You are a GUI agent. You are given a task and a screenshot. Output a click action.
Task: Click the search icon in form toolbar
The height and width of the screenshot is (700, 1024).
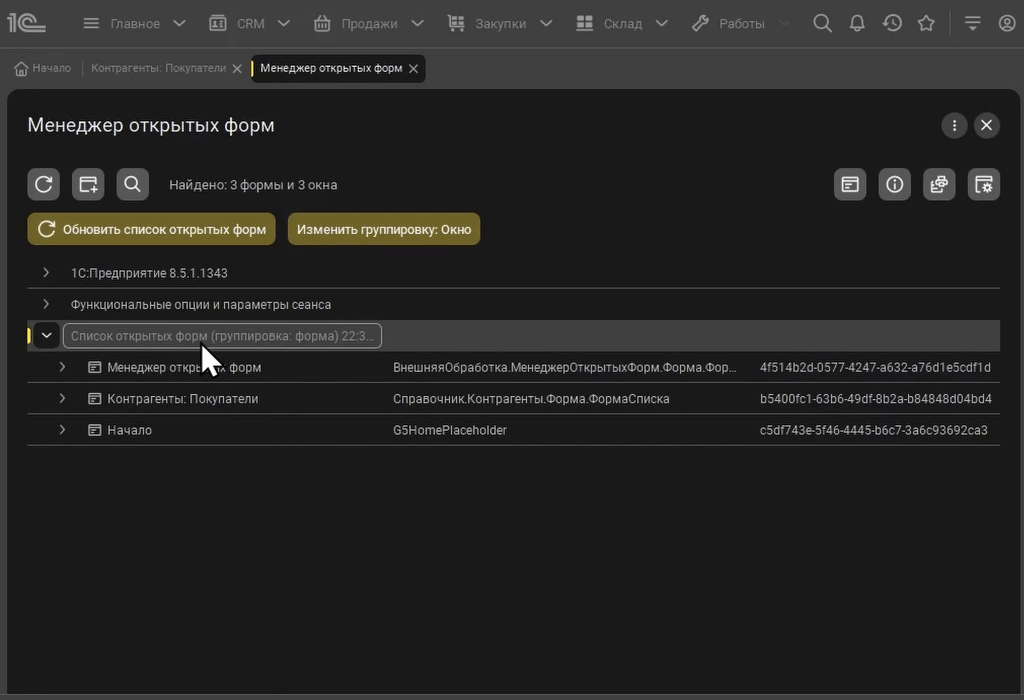pos(133,184)
